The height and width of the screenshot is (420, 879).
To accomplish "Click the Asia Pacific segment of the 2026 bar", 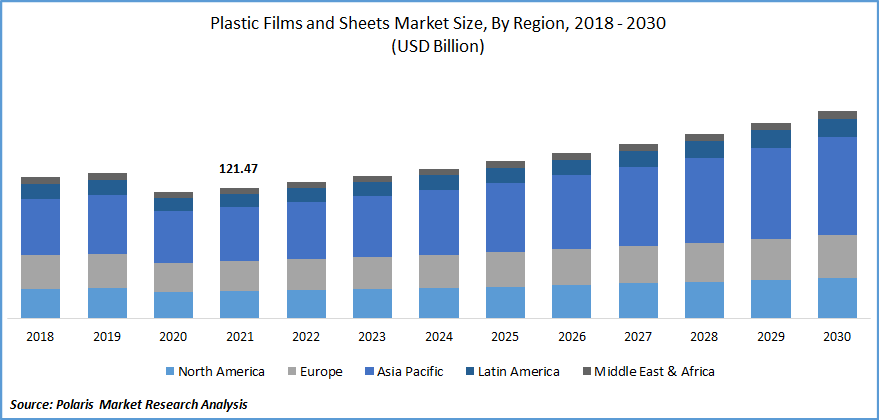I will pyautogui.click(x=572, y=212).
